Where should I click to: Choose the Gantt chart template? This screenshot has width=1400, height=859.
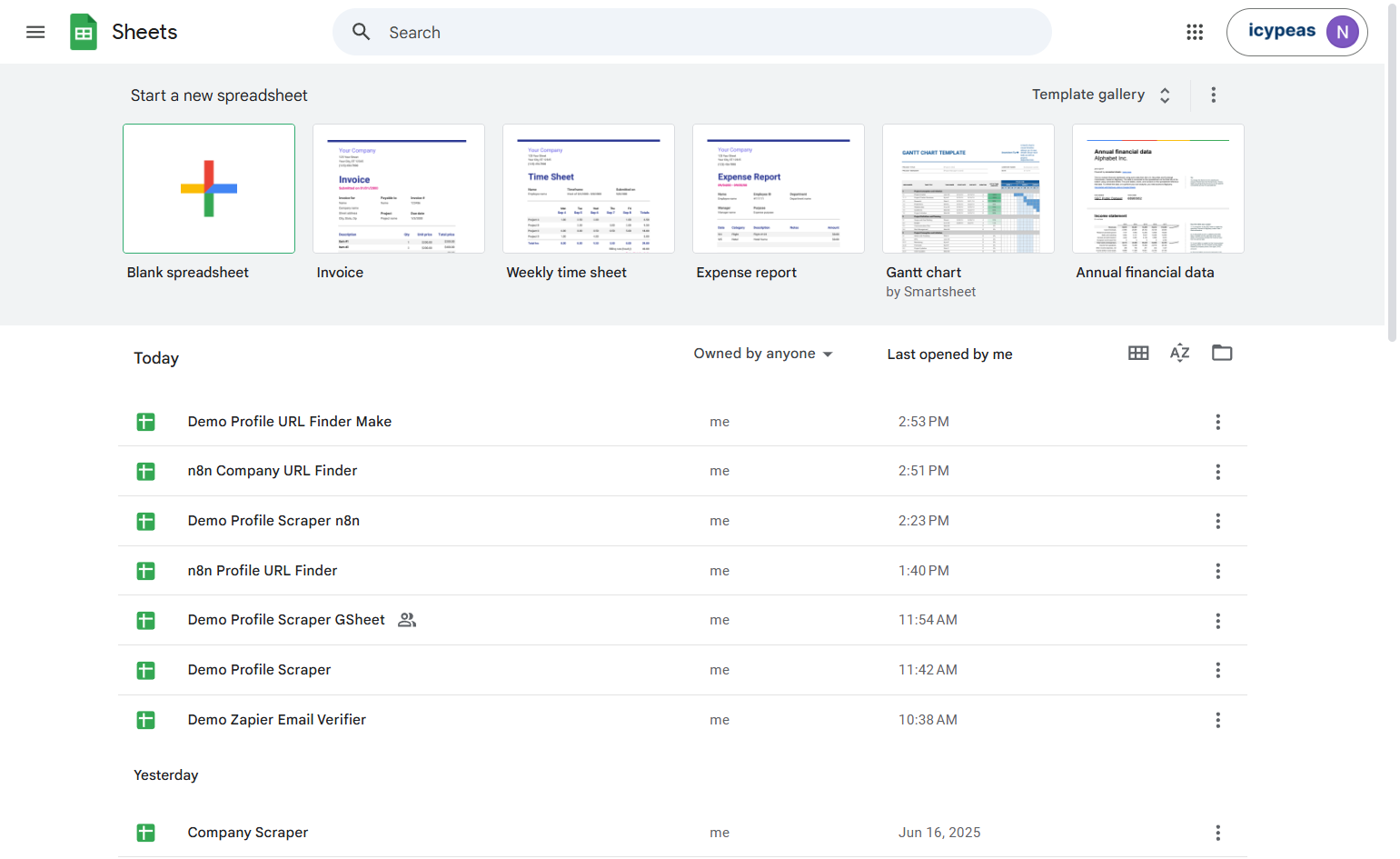968,188
